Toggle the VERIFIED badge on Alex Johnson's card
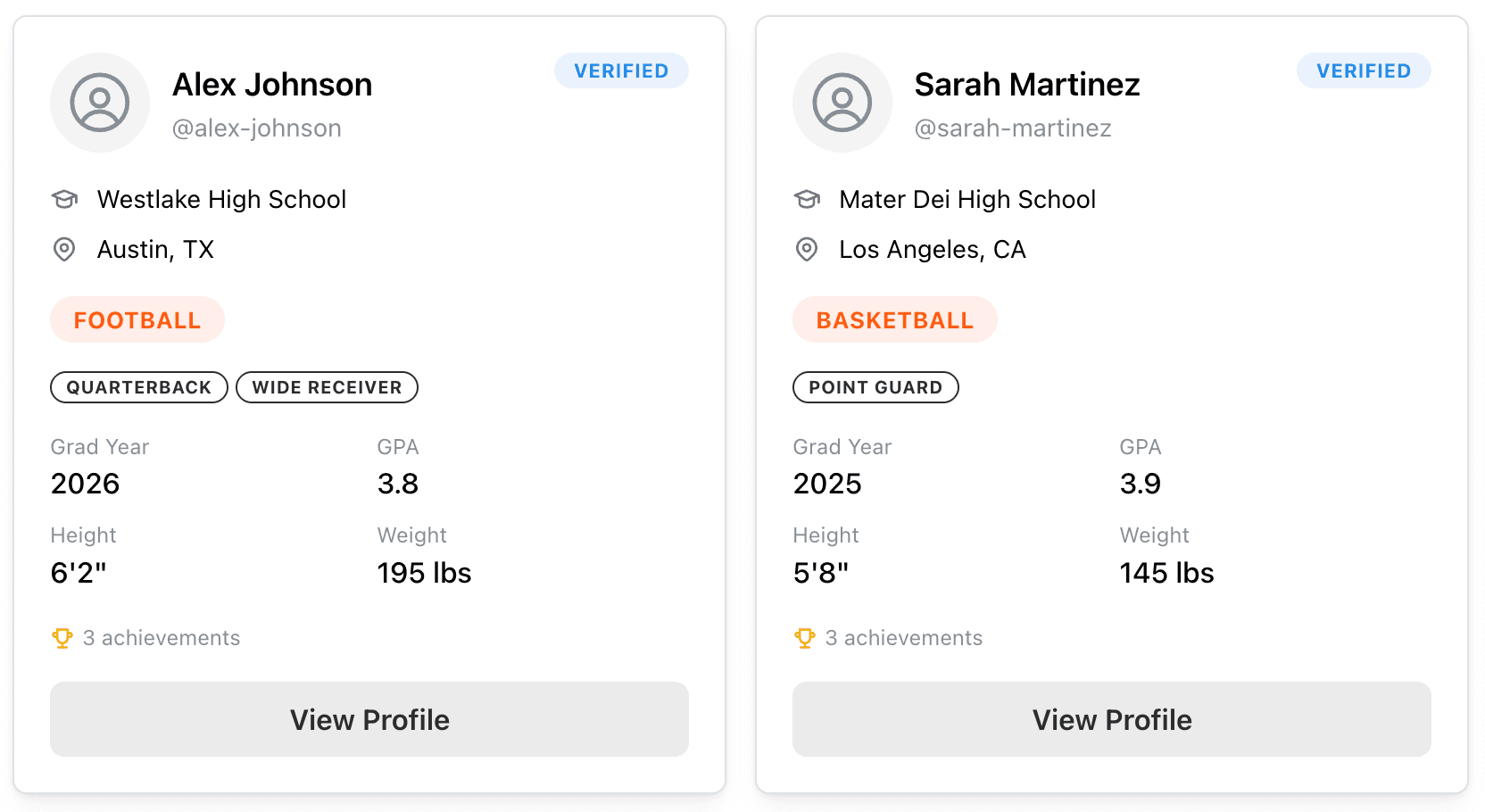Image resolution: width=1485 pixels, height=812 pixels. (x=621, y=70)
